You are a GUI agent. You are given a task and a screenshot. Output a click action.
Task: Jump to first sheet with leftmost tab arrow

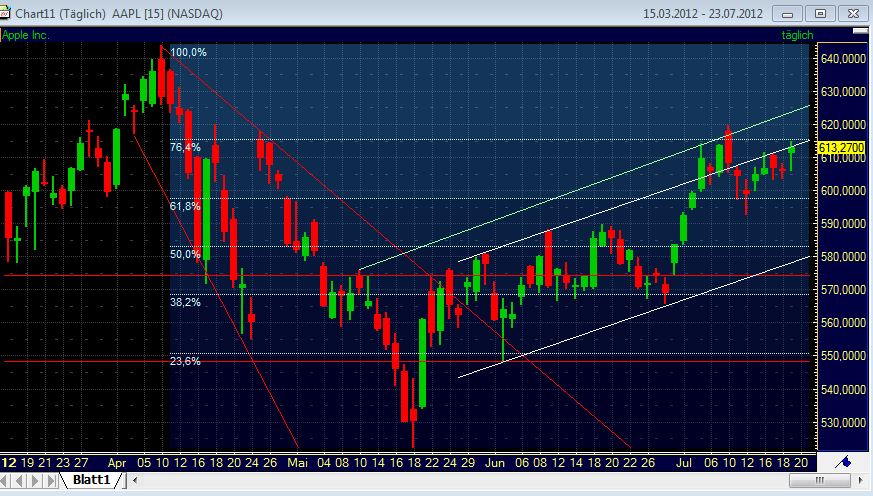tap(6, 480)
